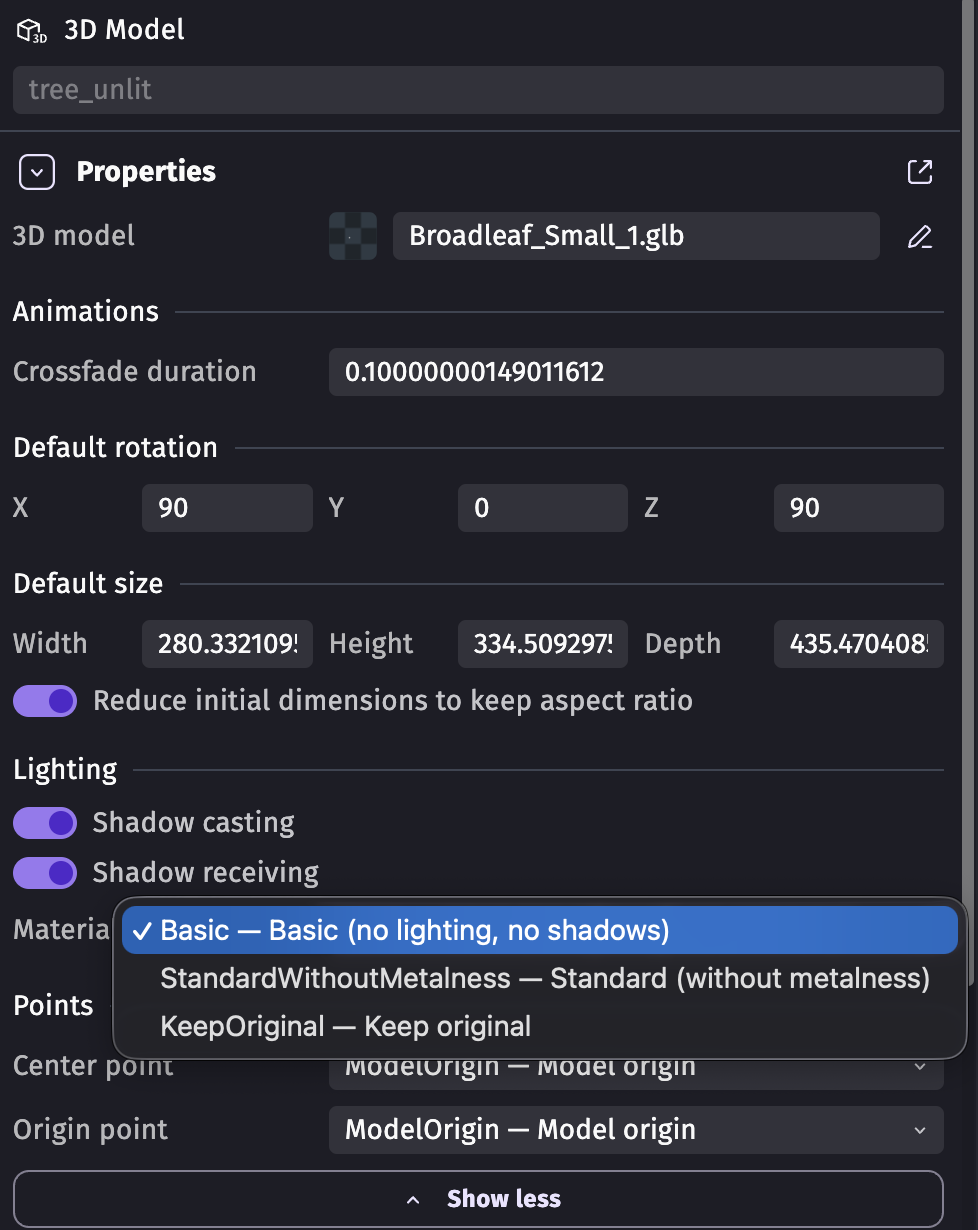Select the Broadleaf_Small_1.glb file name field
Viewport: 978px width, 1230px height.
click(x=636, y=236)
